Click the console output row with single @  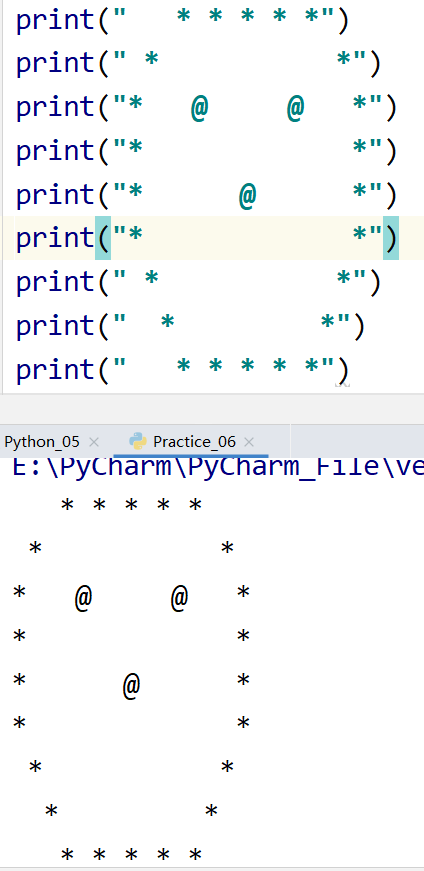tap(132, 685)
